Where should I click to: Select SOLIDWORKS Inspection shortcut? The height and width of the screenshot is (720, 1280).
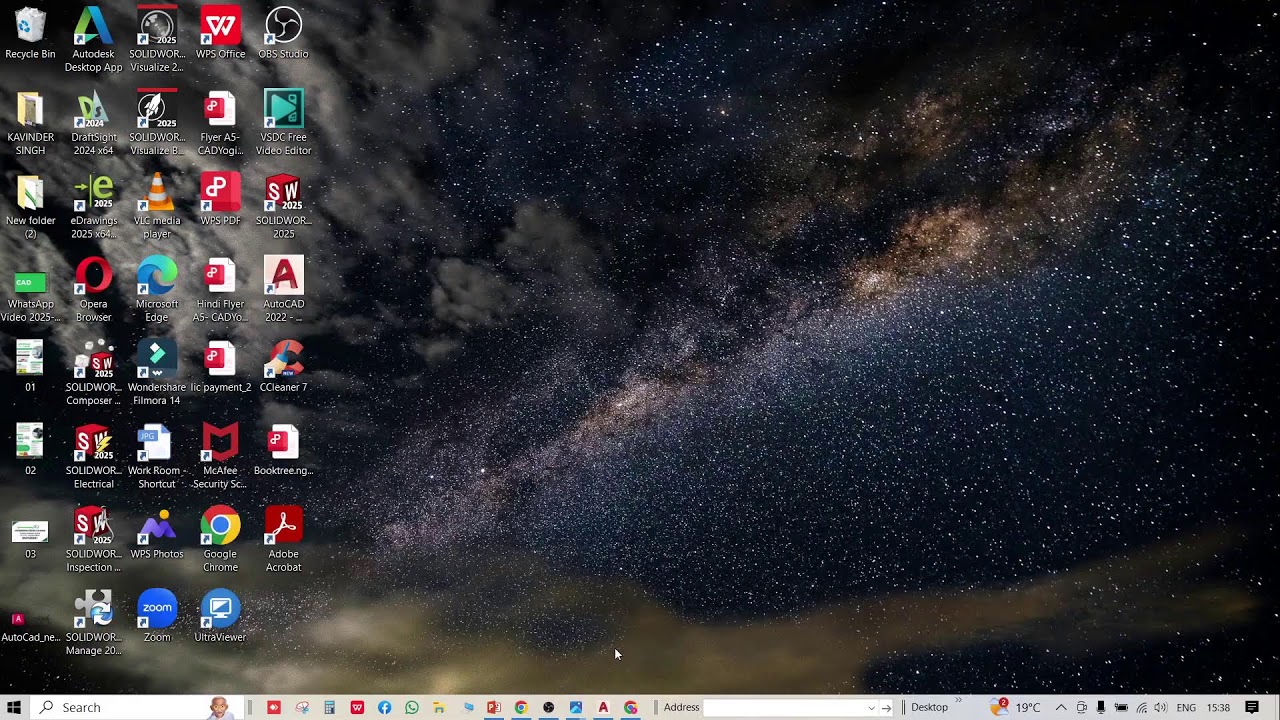[93, 540]
